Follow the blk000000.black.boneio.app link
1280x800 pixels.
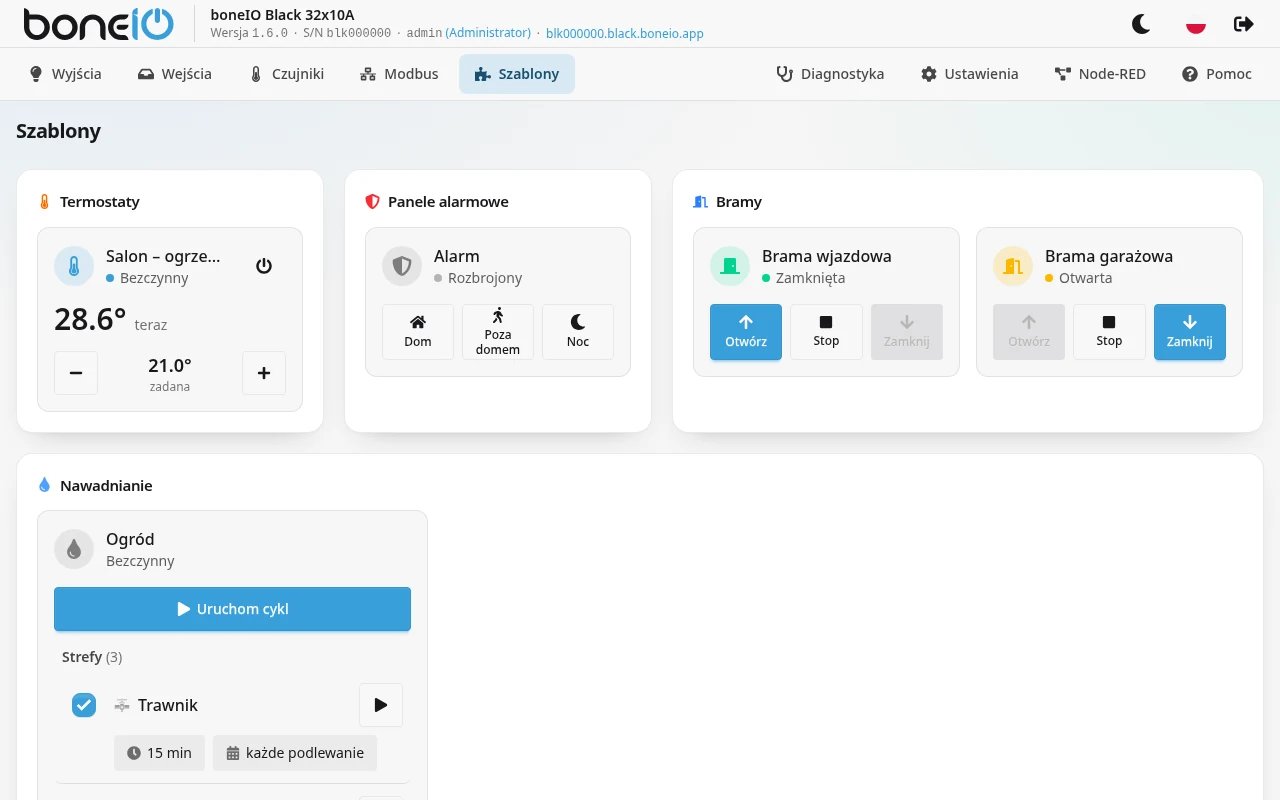click(625, 33)
